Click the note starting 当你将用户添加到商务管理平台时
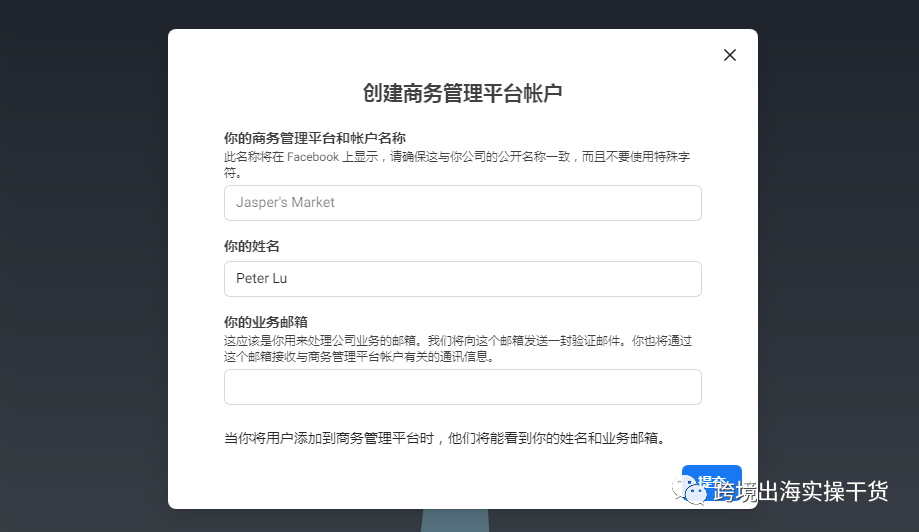This screenshot has width=919, height=532. pyautogui.click(x=445, y=438)
